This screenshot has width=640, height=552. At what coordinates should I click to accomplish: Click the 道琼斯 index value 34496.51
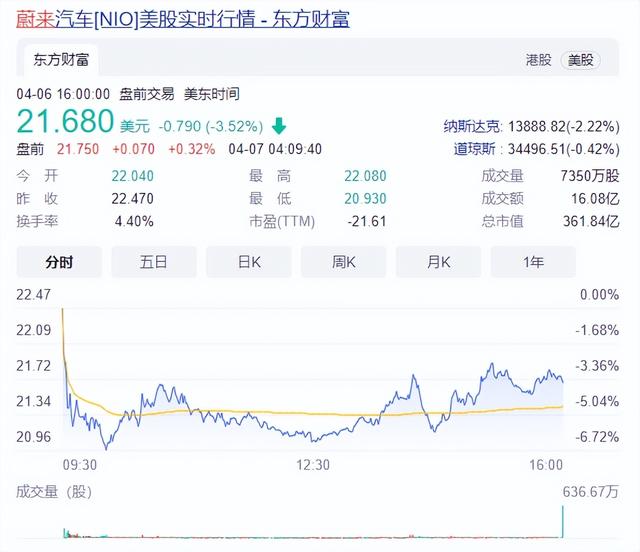pyautogui.click(x=537, y=149)
